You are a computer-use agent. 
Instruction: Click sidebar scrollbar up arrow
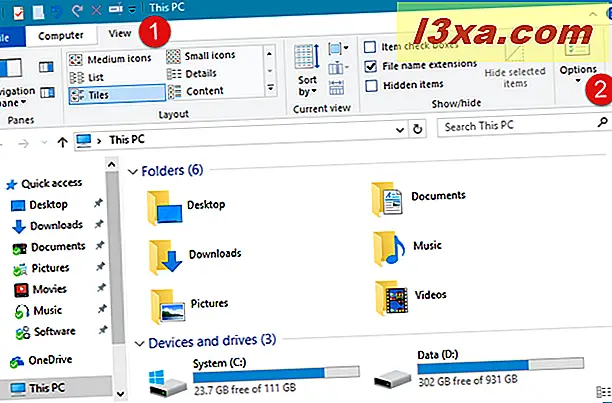112,165
